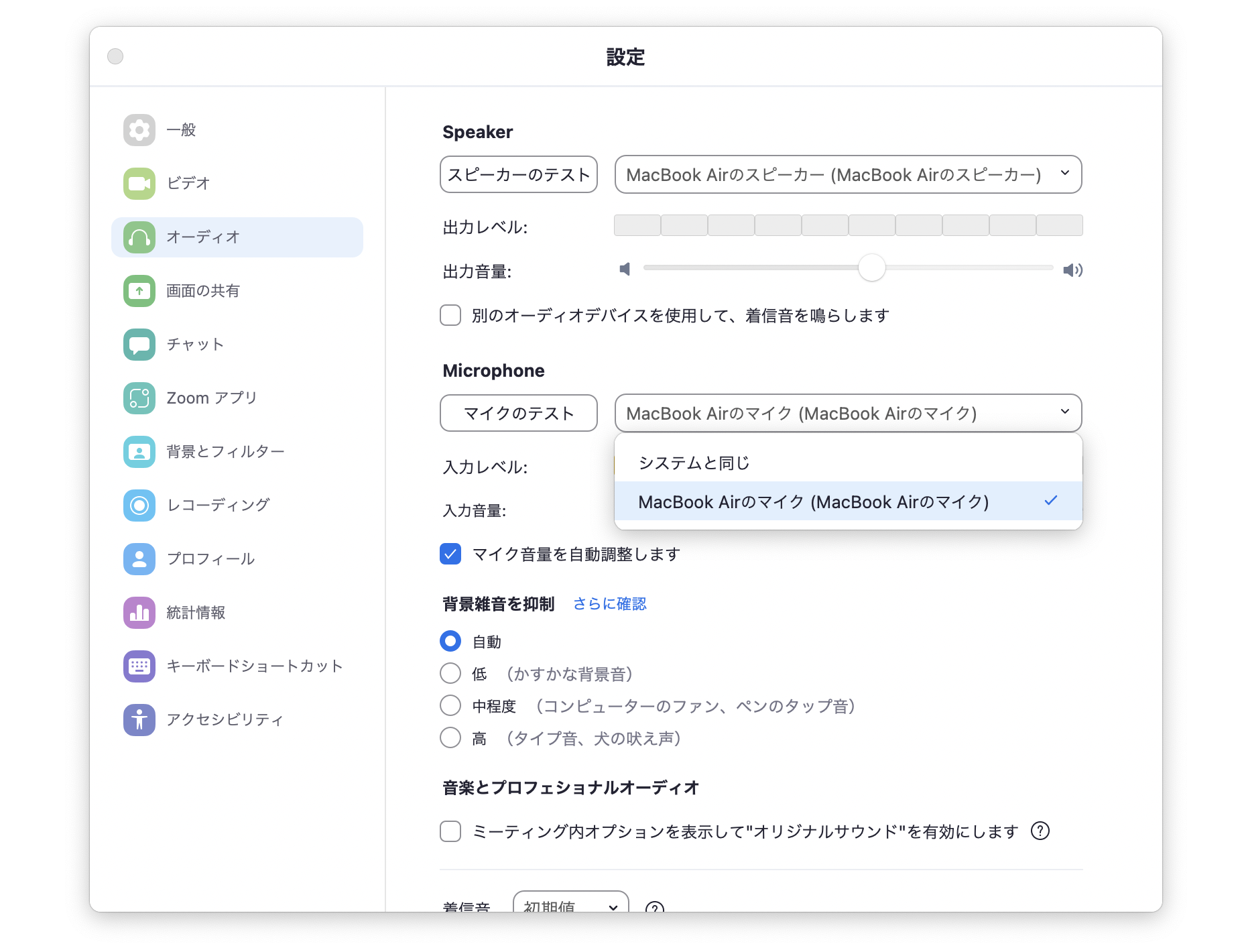Screen dimensions: 1240x952
Task: Click the 一般 gear icon in sidebar
Action: point(139,130)
